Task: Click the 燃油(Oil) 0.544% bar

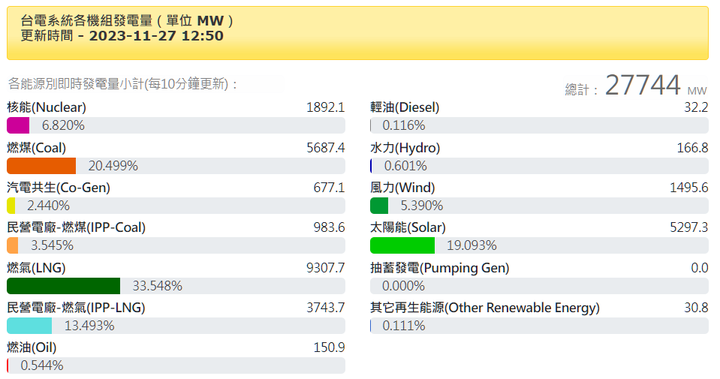Action: pyautogui.click(x=176, y=366)
